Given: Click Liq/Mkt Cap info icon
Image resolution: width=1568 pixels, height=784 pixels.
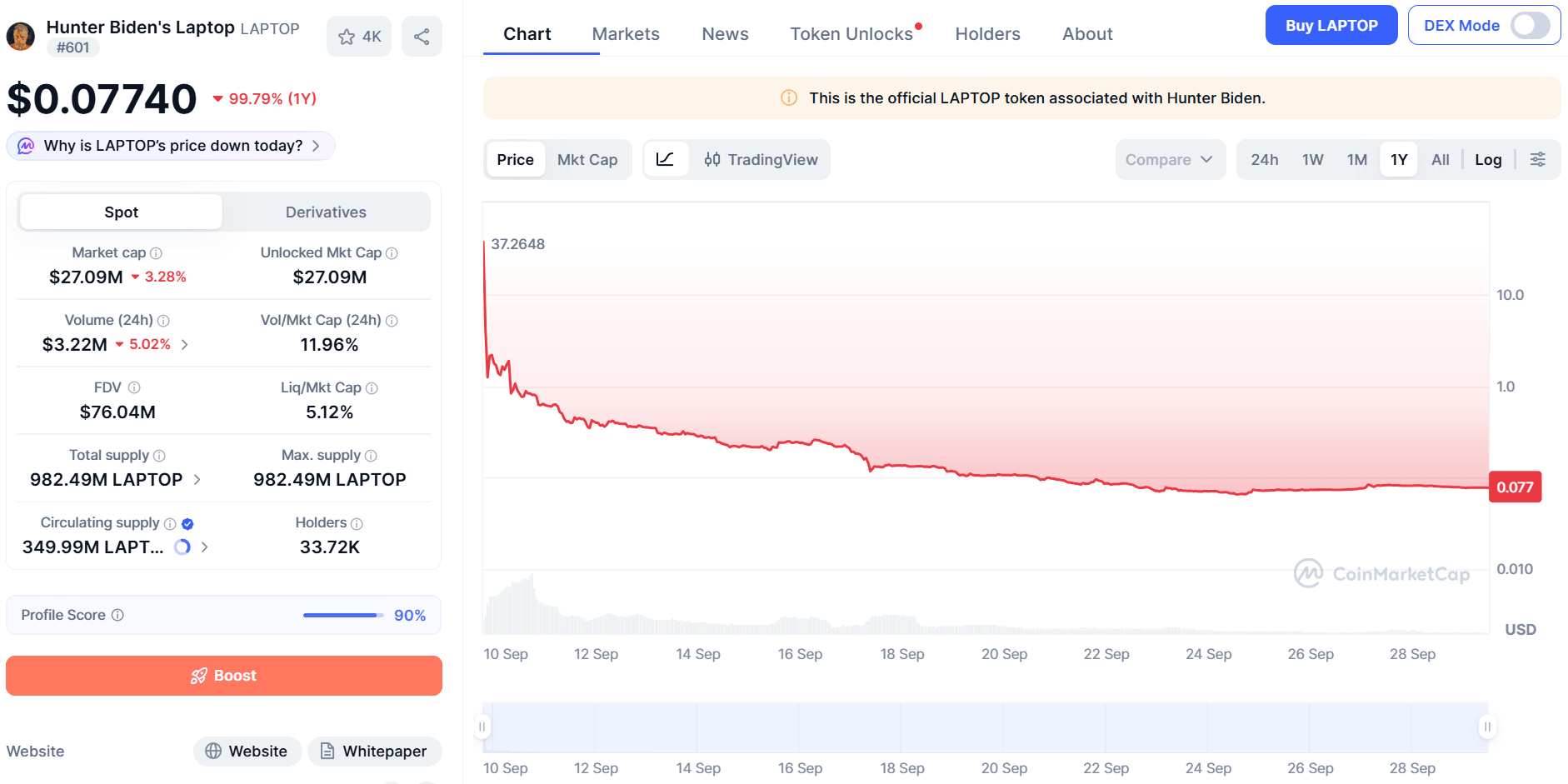Looking at the screenshot, I should [372, 388].
